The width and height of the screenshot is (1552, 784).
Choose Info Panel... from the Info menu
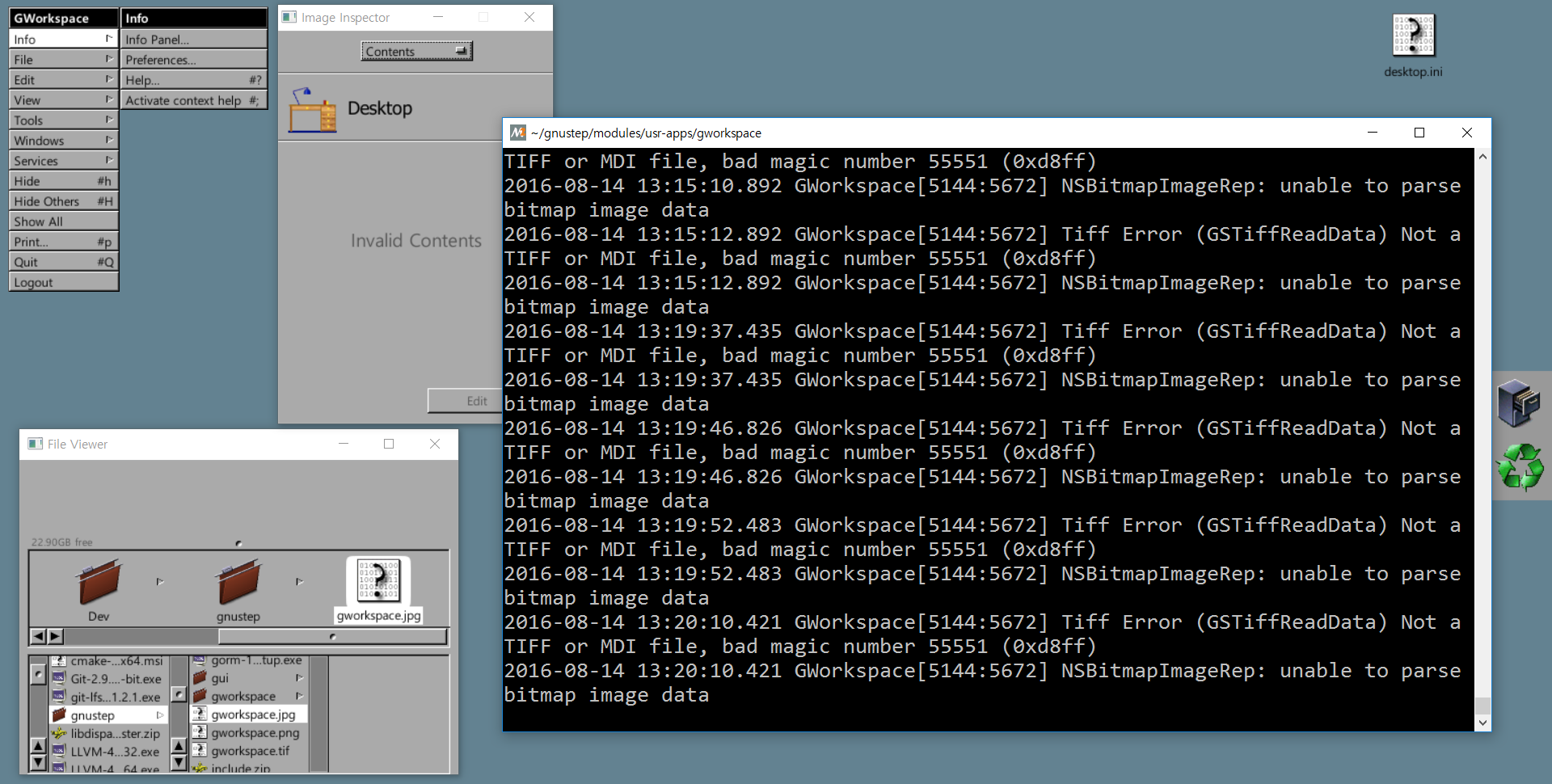194,40
